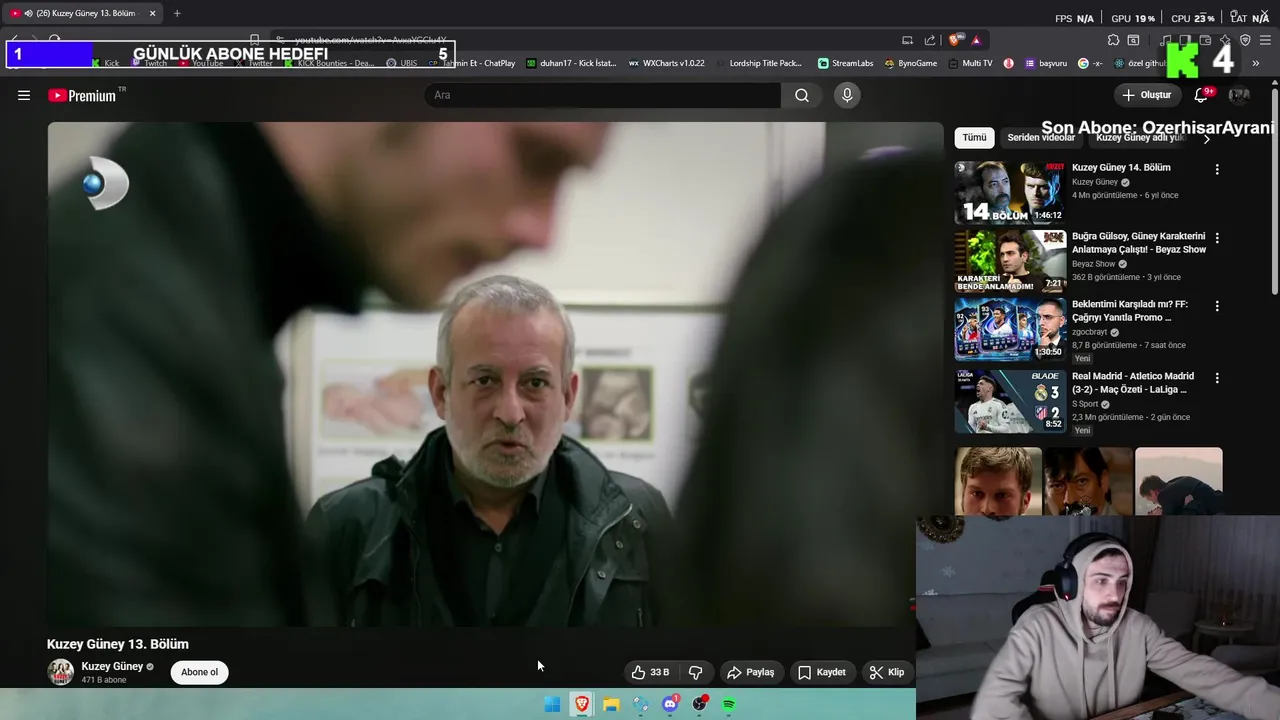Click the Beyaz Show channel name
This screenshot has height=720, width=1280.
point(1093,264)
